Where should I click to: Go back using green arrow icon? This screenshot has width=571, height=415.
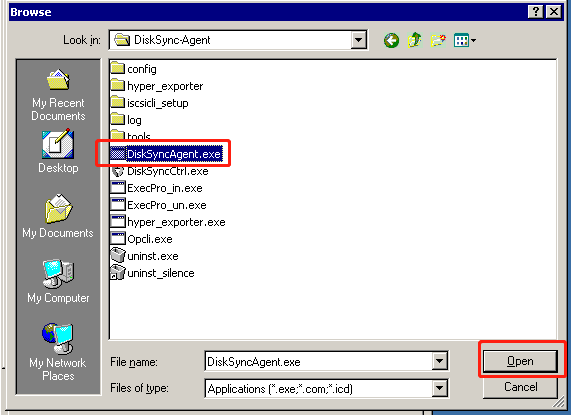[x=391, y=40]
